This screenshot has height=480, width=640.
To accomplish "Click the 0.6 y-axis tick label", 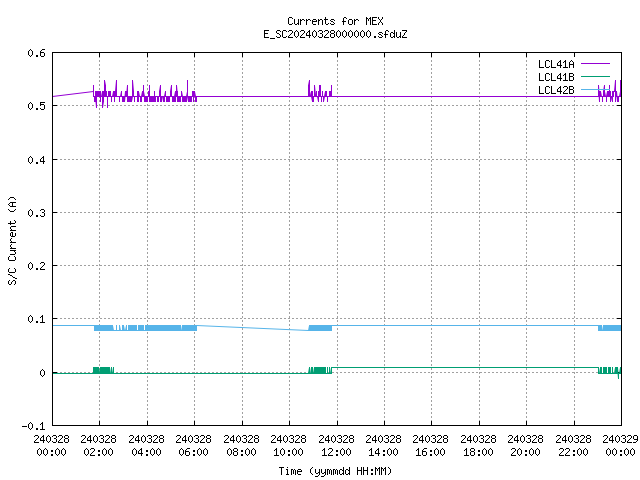I will (36, 53).
